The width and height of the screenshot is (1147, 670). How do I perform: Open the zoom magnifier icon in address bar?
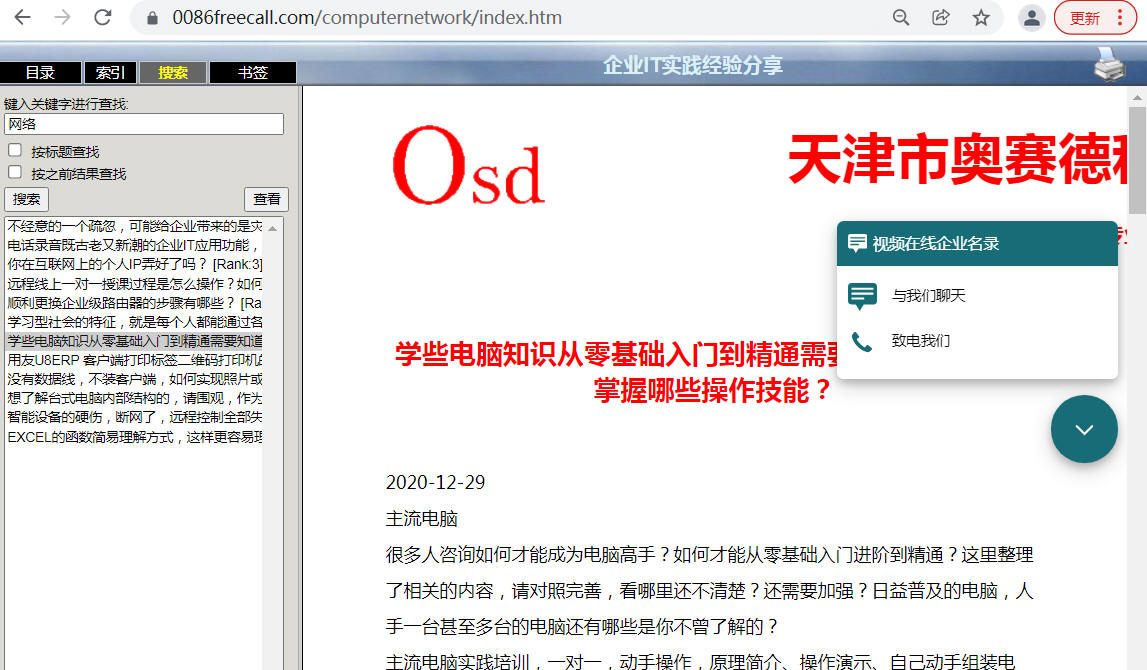coord(901,17)
